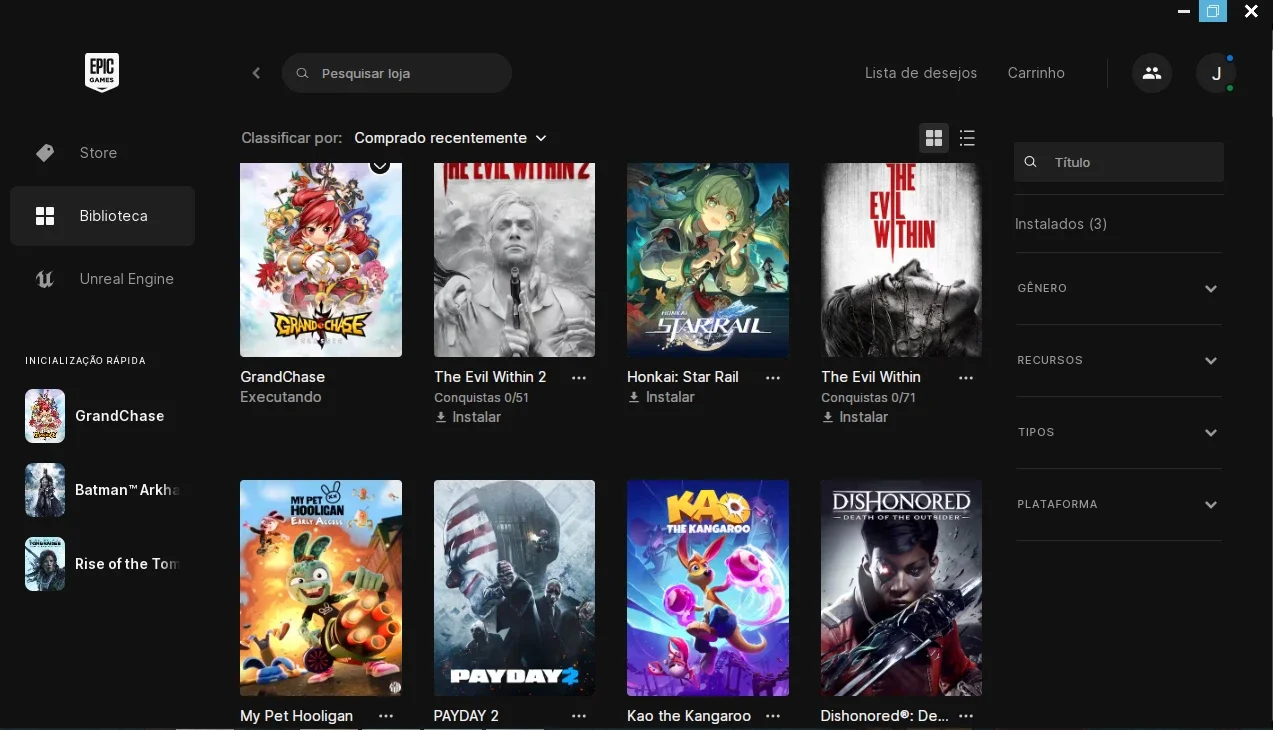Click the search magnifier in store search

click(x=303, y=73)
